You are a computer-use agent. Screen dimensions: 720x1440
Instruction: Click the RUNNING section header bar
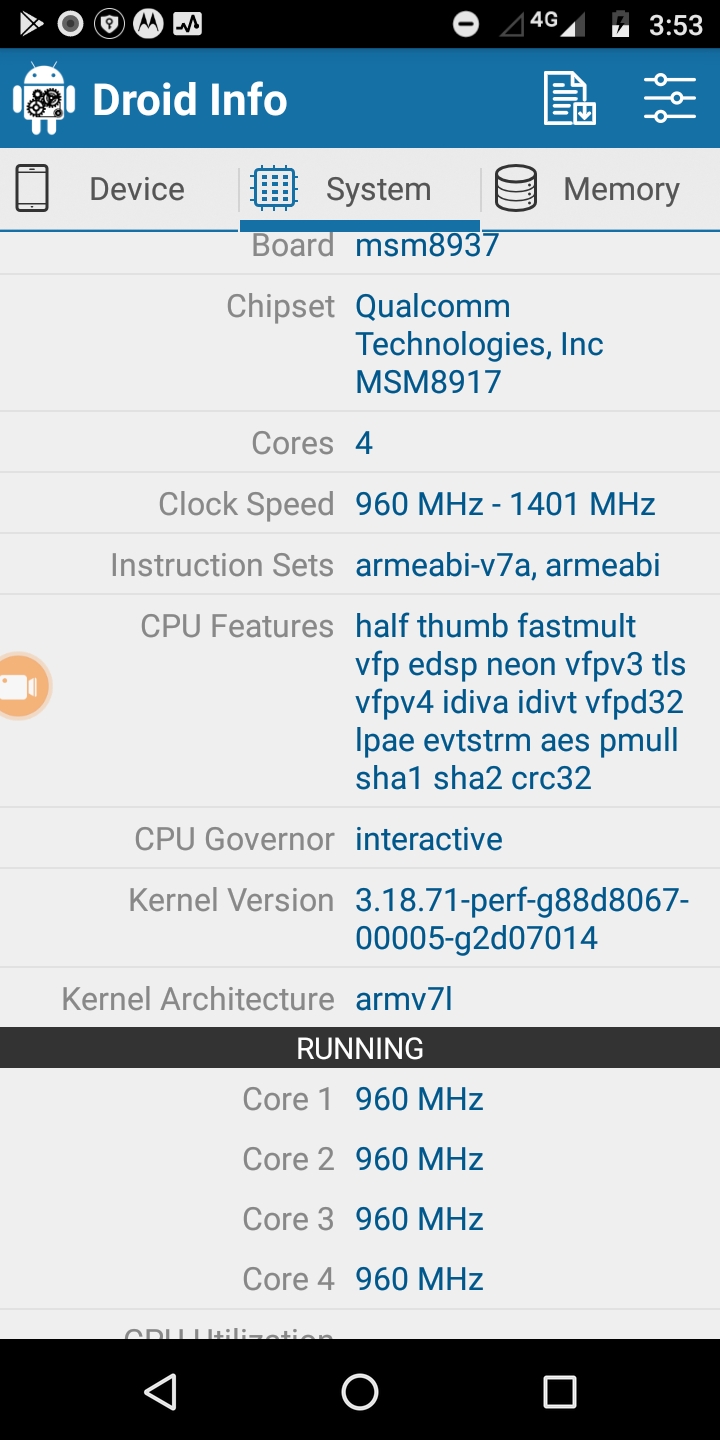(360, 1047)
